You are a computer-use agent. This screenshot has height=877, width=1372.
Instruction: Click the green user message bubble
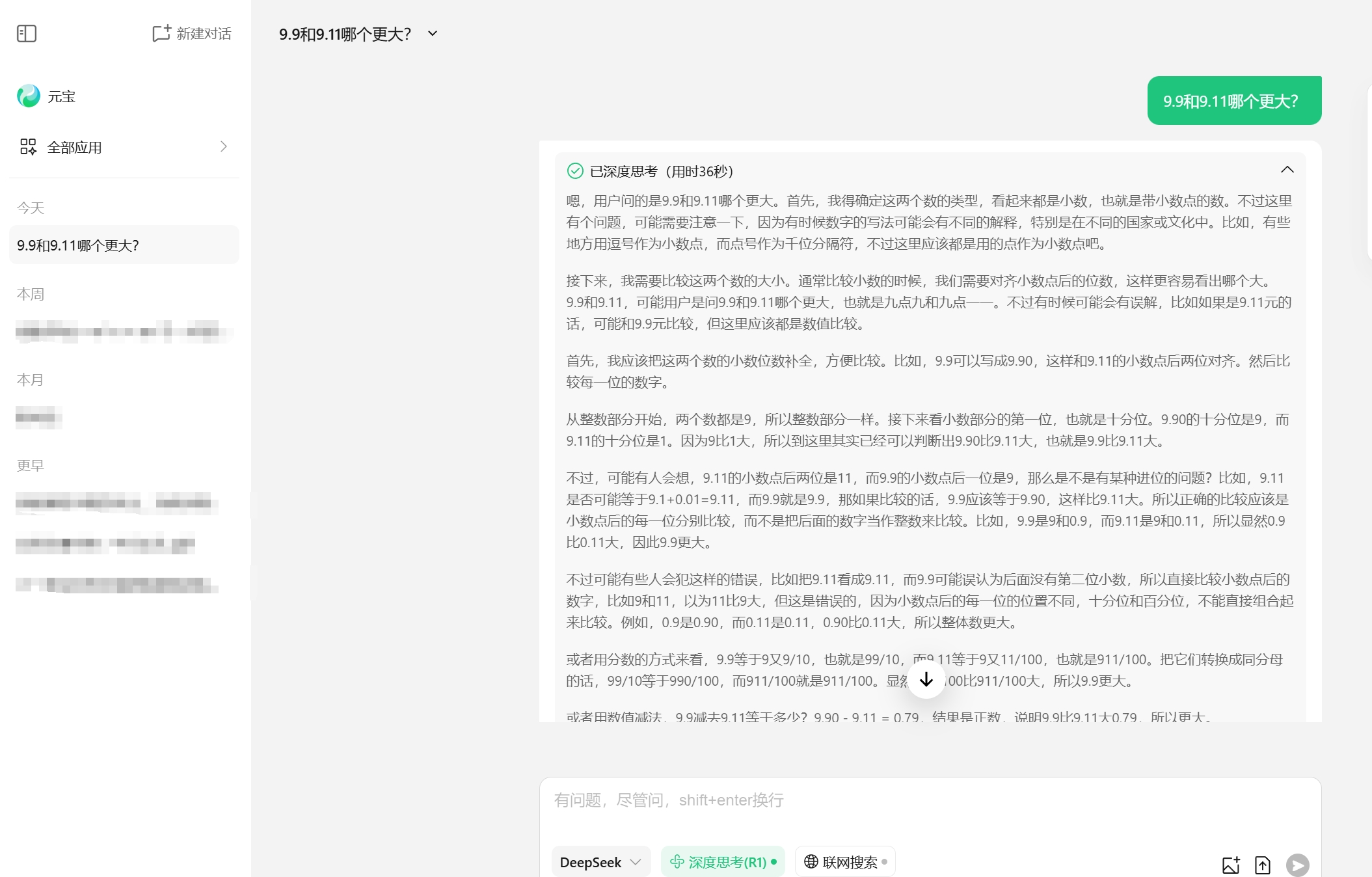[1233, 101]
